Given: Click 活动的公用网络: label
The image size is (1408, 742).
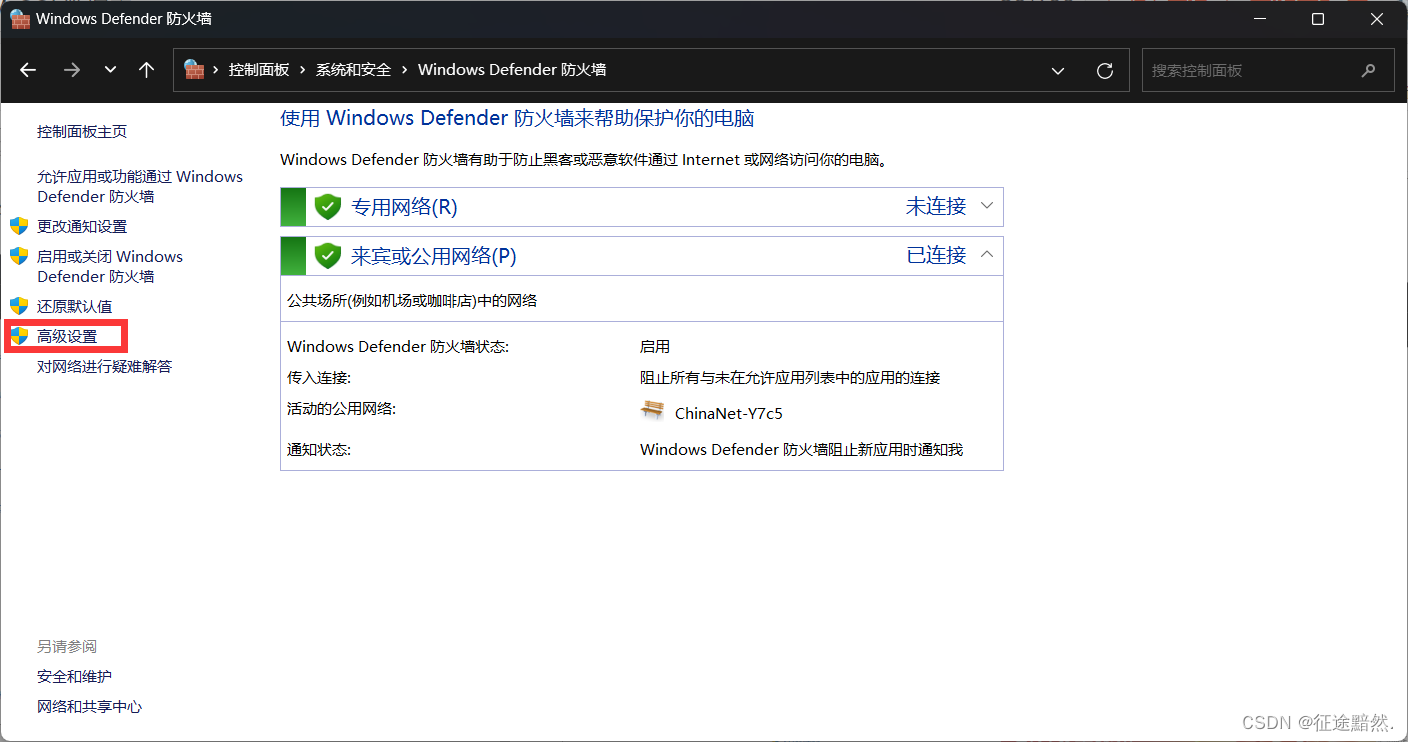Looking at the screenshot, I should tap(341, 409).
